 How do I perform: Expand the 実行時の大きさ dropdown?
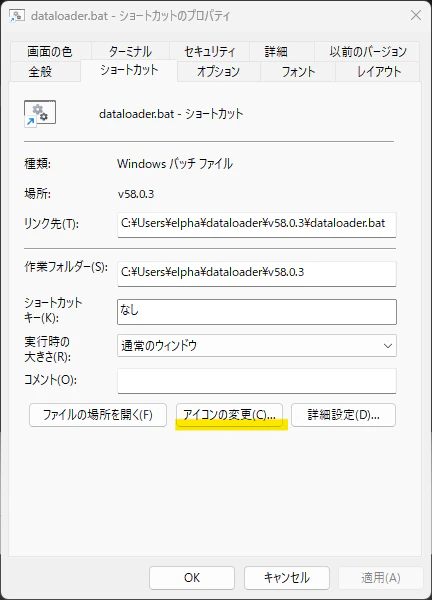[x=257, y=346]
